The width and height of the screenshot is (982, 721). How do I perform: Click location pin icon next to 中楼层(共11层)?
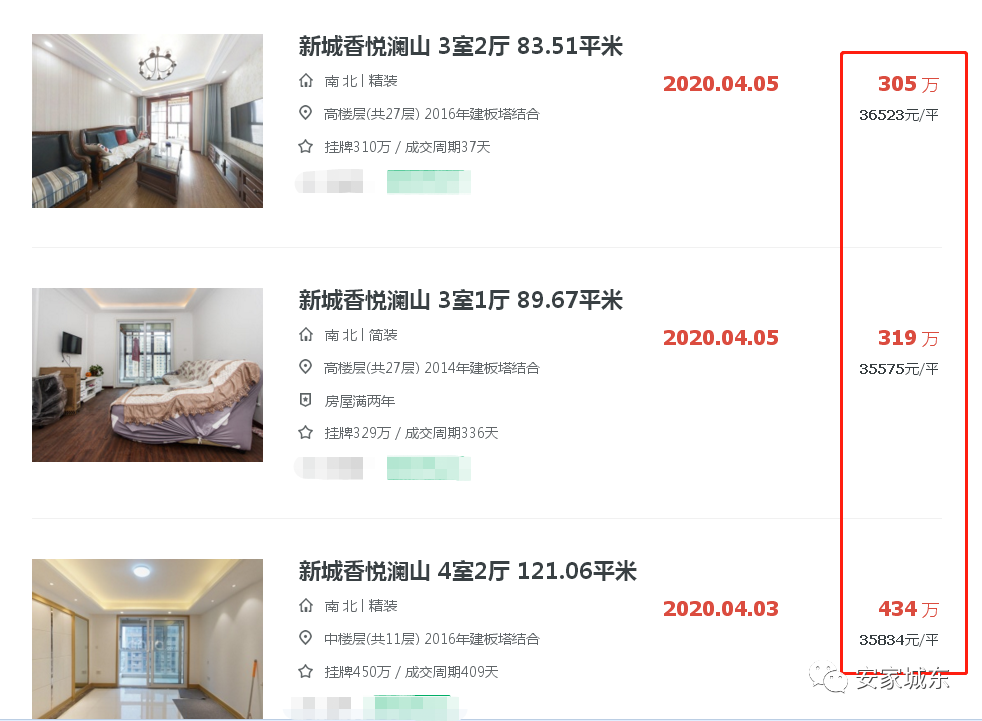(306, 638)
